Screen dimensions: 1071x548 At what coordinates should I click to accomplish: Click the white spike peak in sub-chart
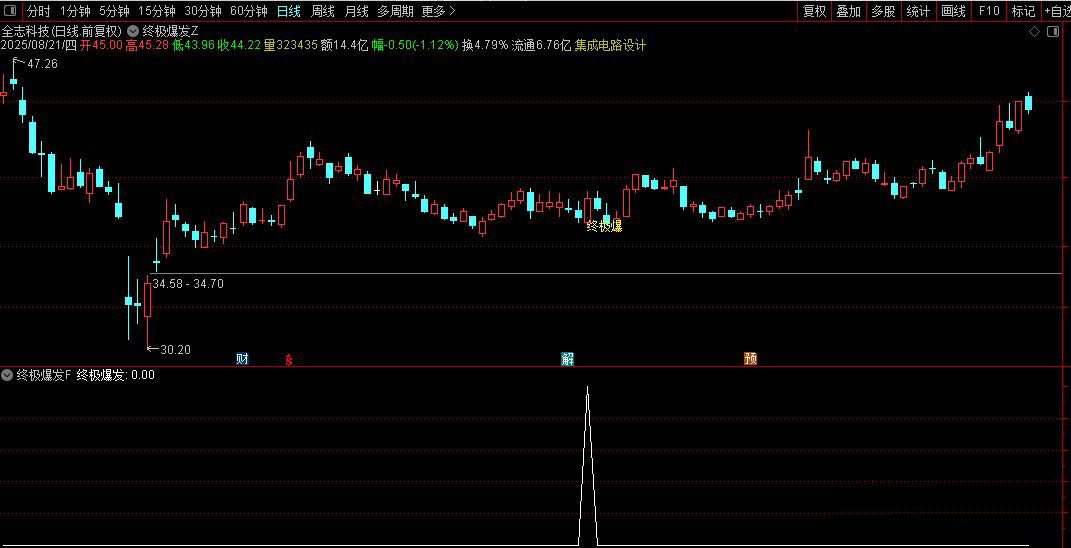point(587,389)
